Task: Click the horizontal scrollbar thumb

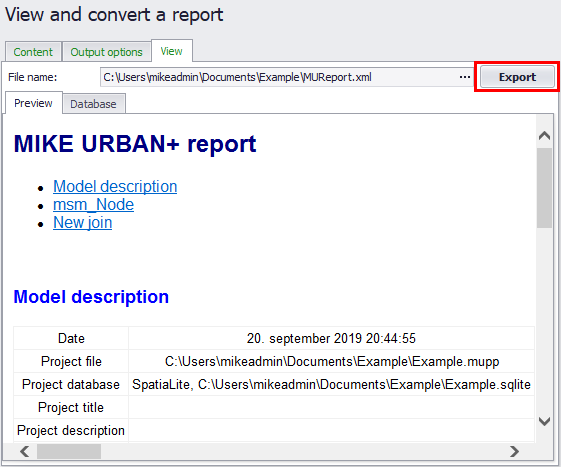Action: point(69,451)
